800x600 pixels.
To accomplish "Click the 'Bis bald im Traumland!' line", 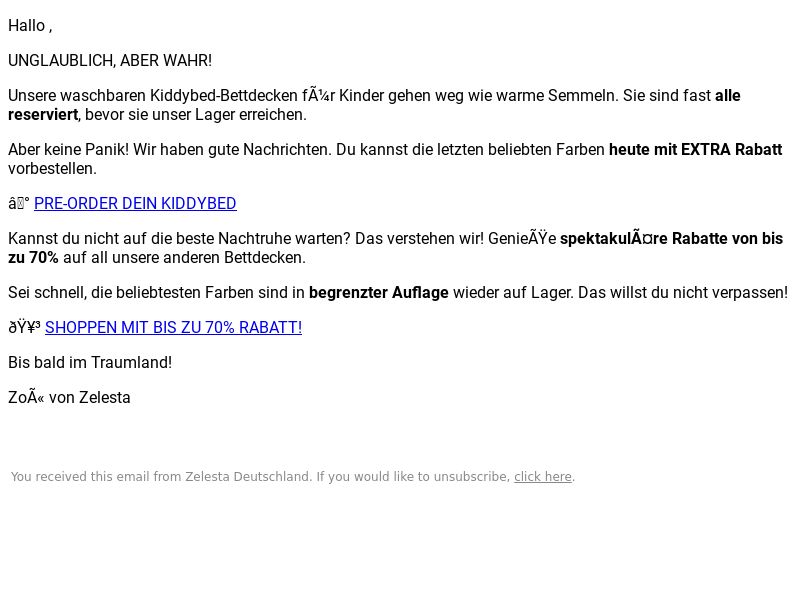I will point(90,363).
